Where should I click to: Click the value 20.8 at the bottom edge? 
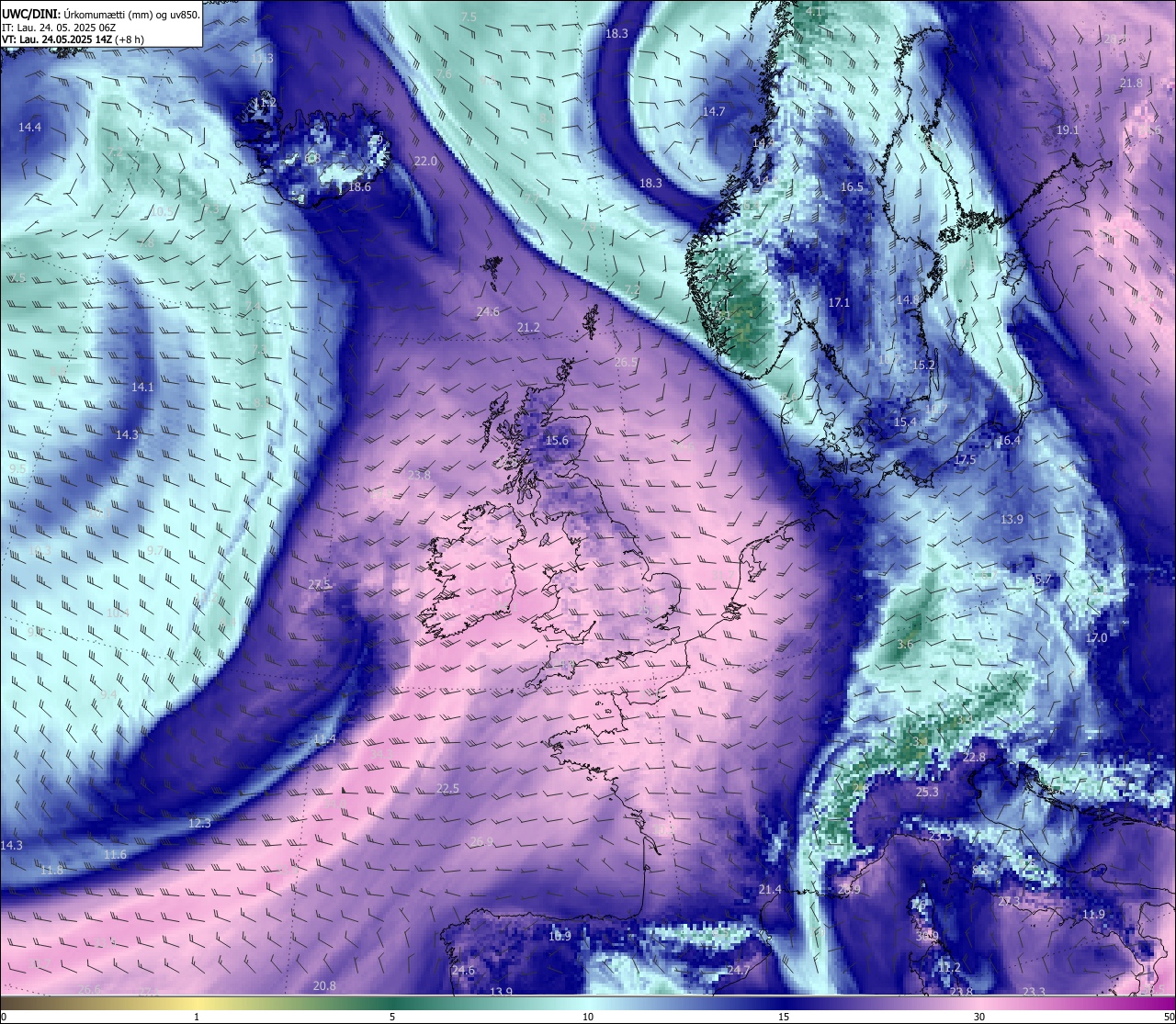tap(324, 985)
